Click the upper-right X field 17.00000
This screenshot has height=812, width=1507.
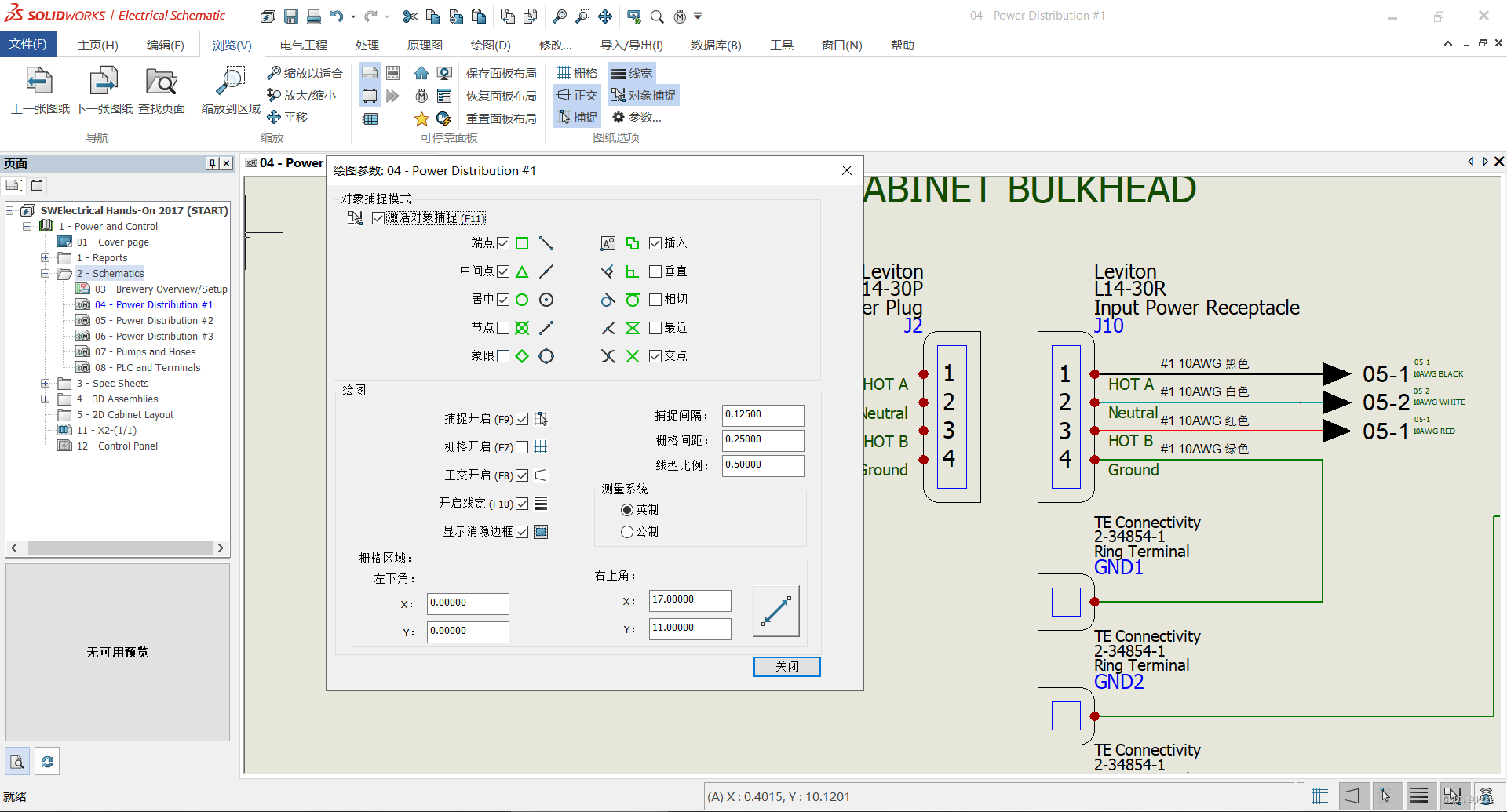690,600
